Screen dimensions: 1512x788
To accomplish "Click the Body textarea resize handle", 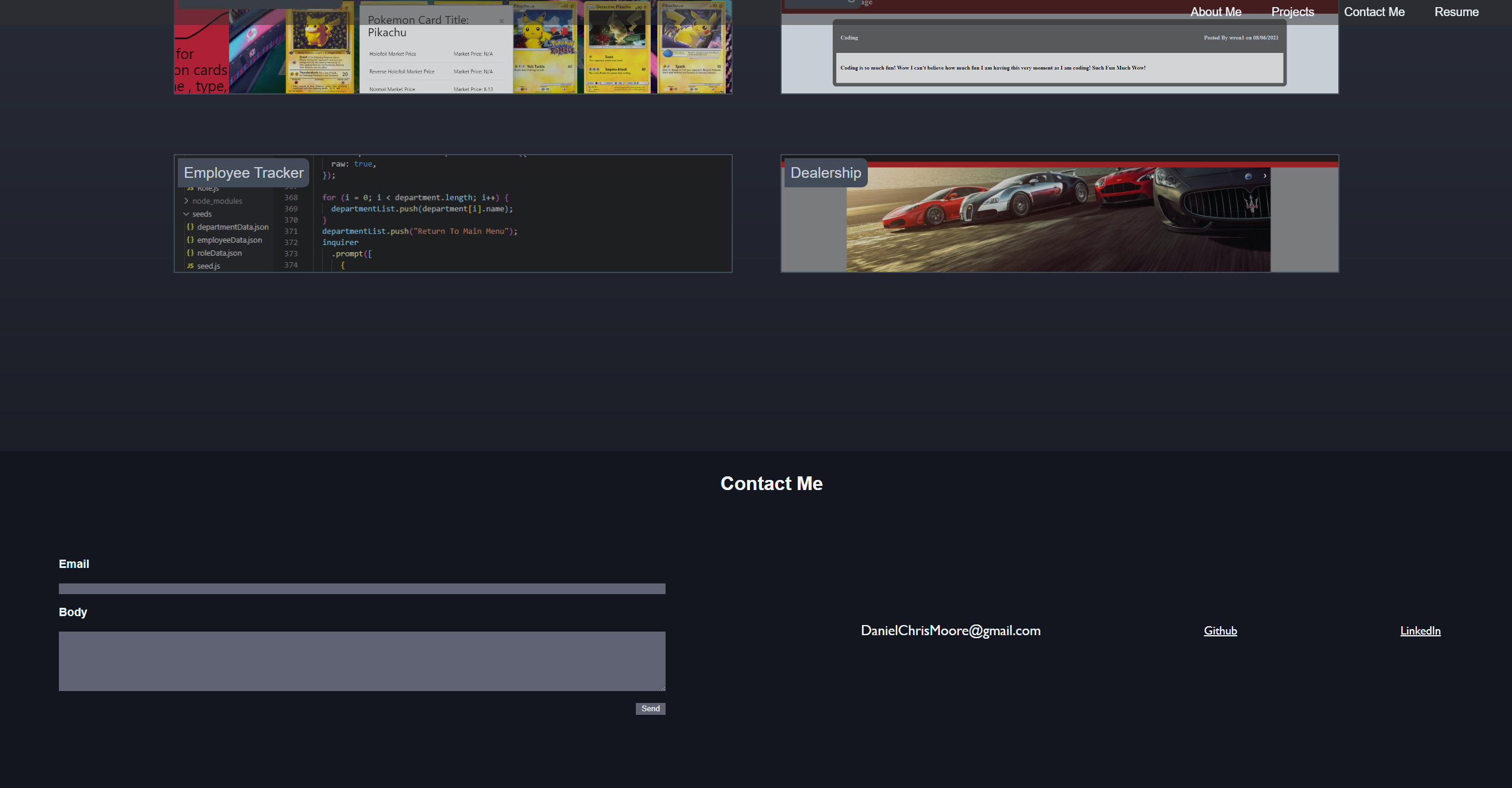I will pyautogui.click(x=662, y=688).
